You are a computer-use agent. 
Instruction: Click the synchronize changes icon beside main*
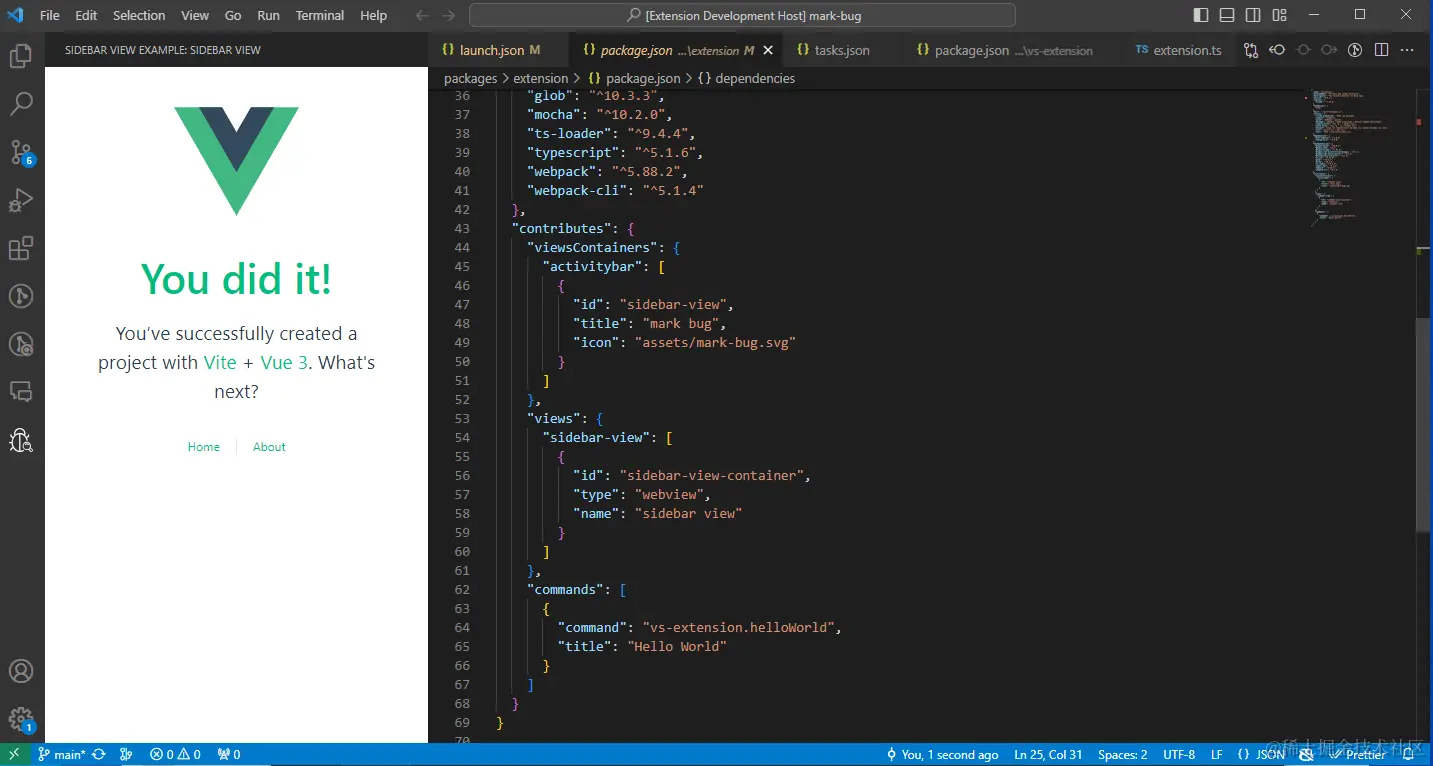[99, 755]
